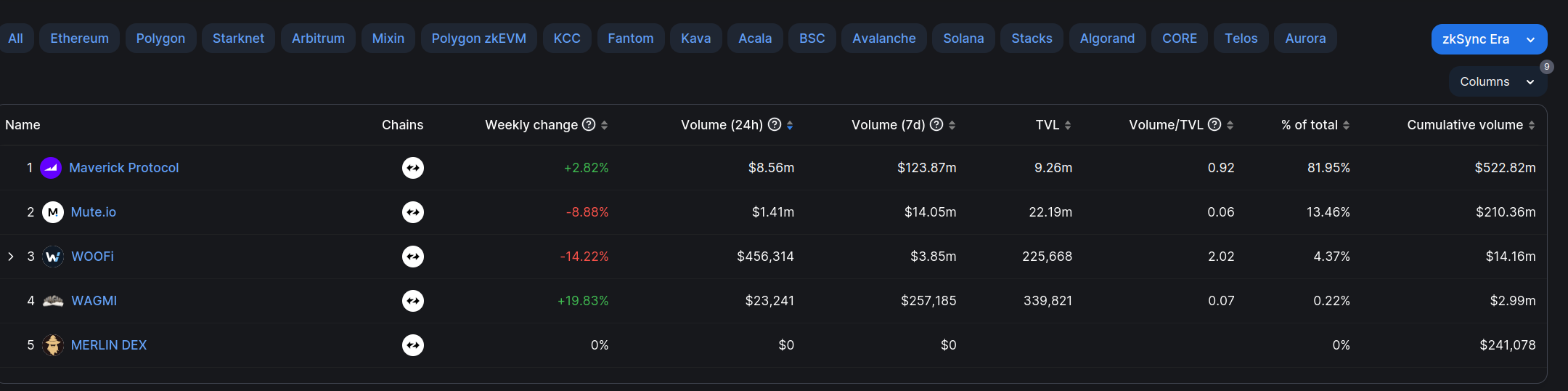Select the Arbitrum chain tab
The width and height of the screenshot is (1568, 391).
[318, 39]
